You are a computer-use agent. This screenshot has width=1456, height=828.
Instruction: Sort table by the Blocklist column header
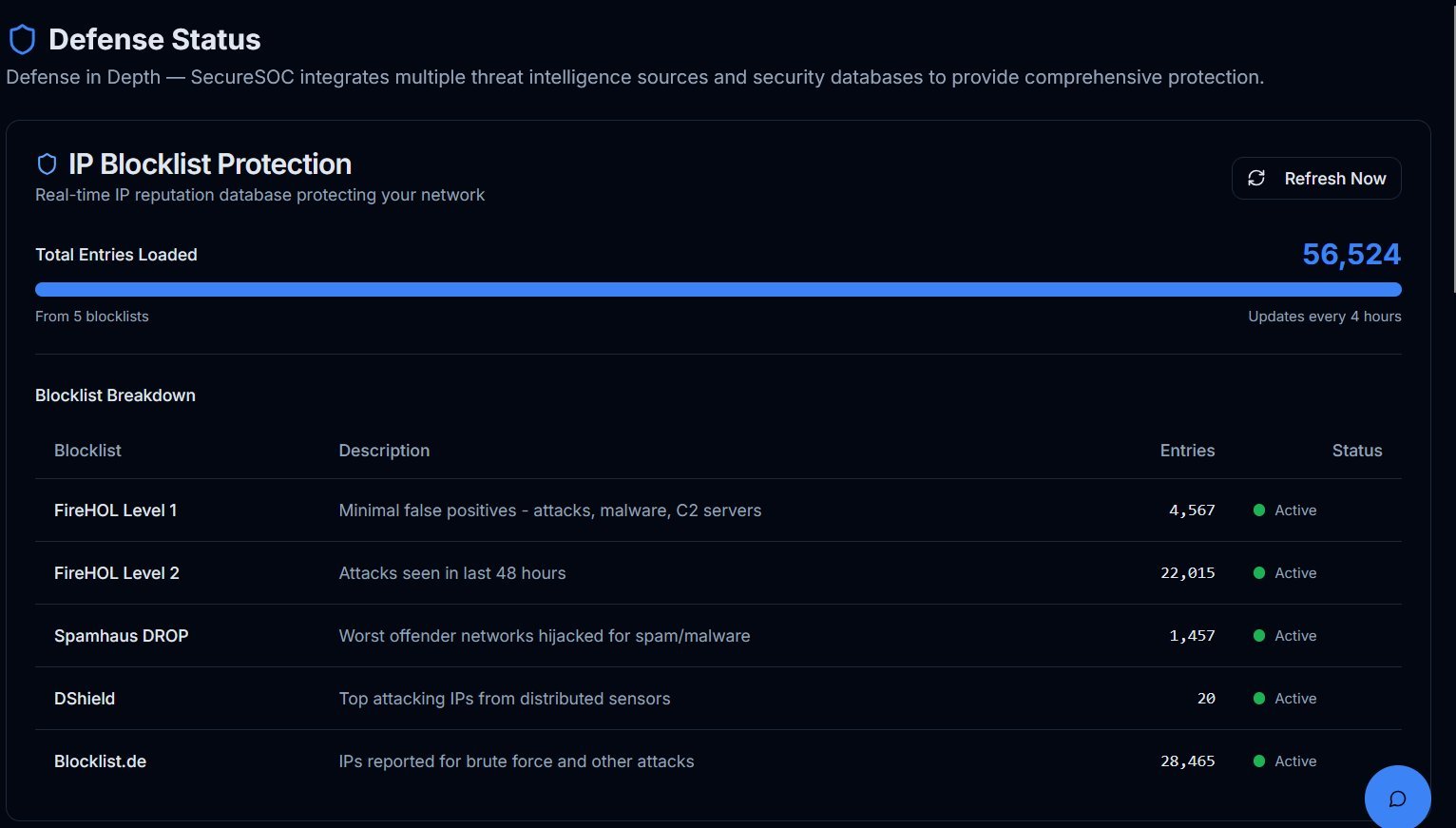(87, 450)
